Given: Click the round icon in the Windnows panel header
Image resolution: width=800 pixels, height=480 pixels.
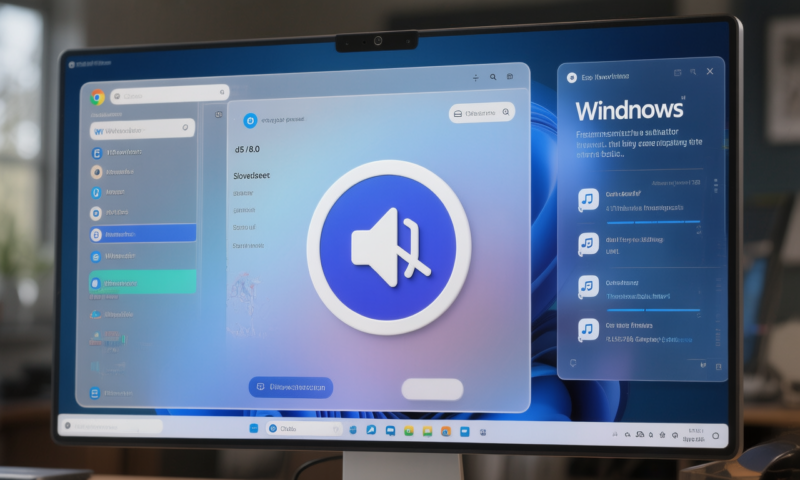Looking at the screenshot, I should pos(571,78).
